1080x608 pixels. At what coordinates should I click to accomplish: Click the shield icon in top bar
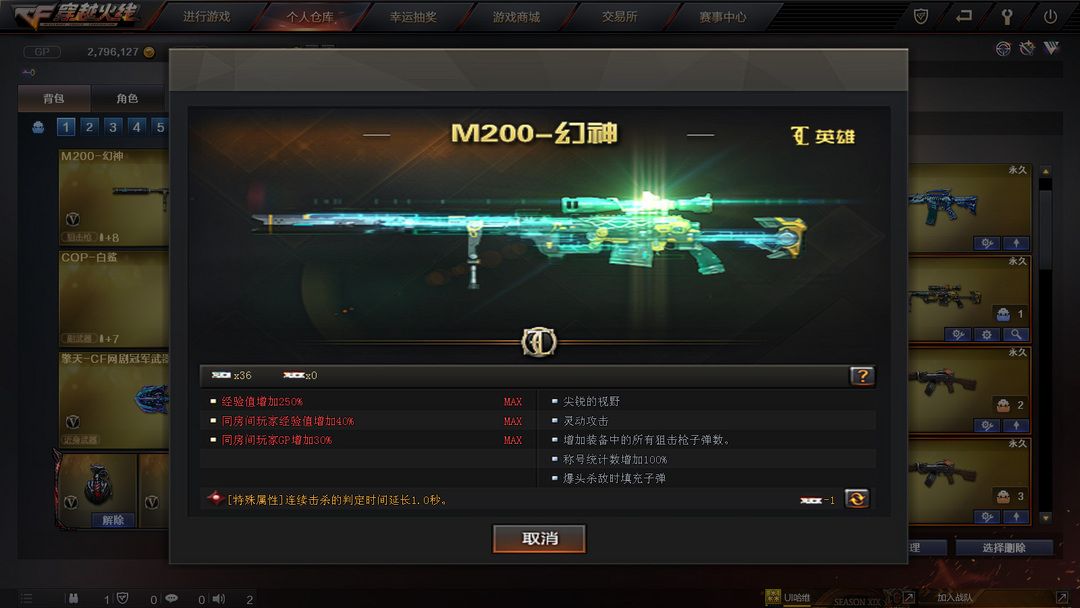coord(921,17)
